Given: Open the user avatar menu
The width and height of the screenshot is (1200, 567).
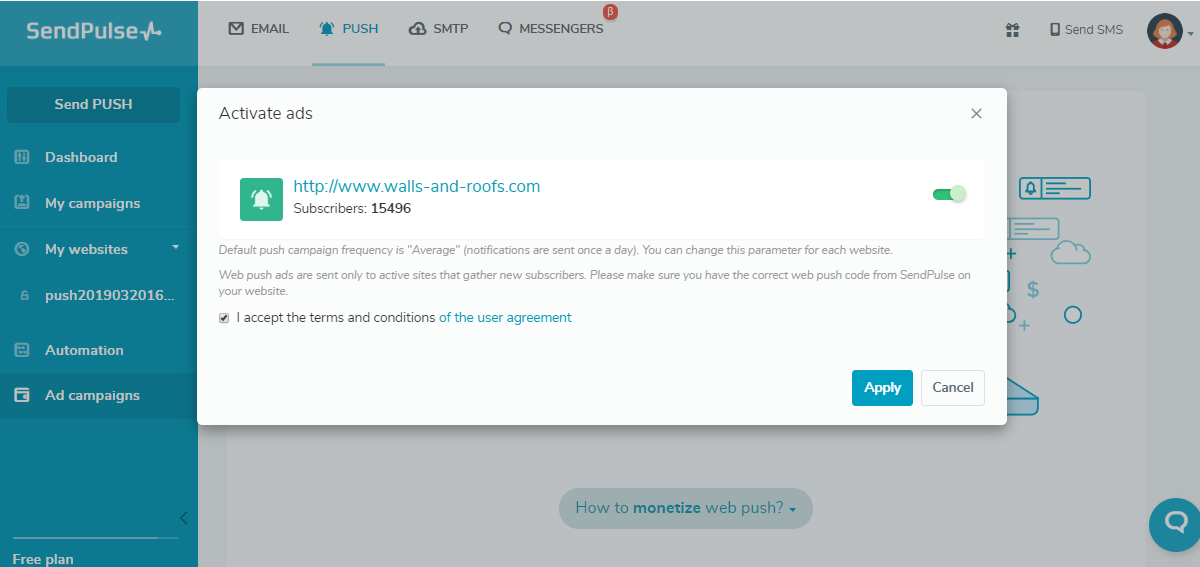Looking at the screenshot, I should [1170, 31].
